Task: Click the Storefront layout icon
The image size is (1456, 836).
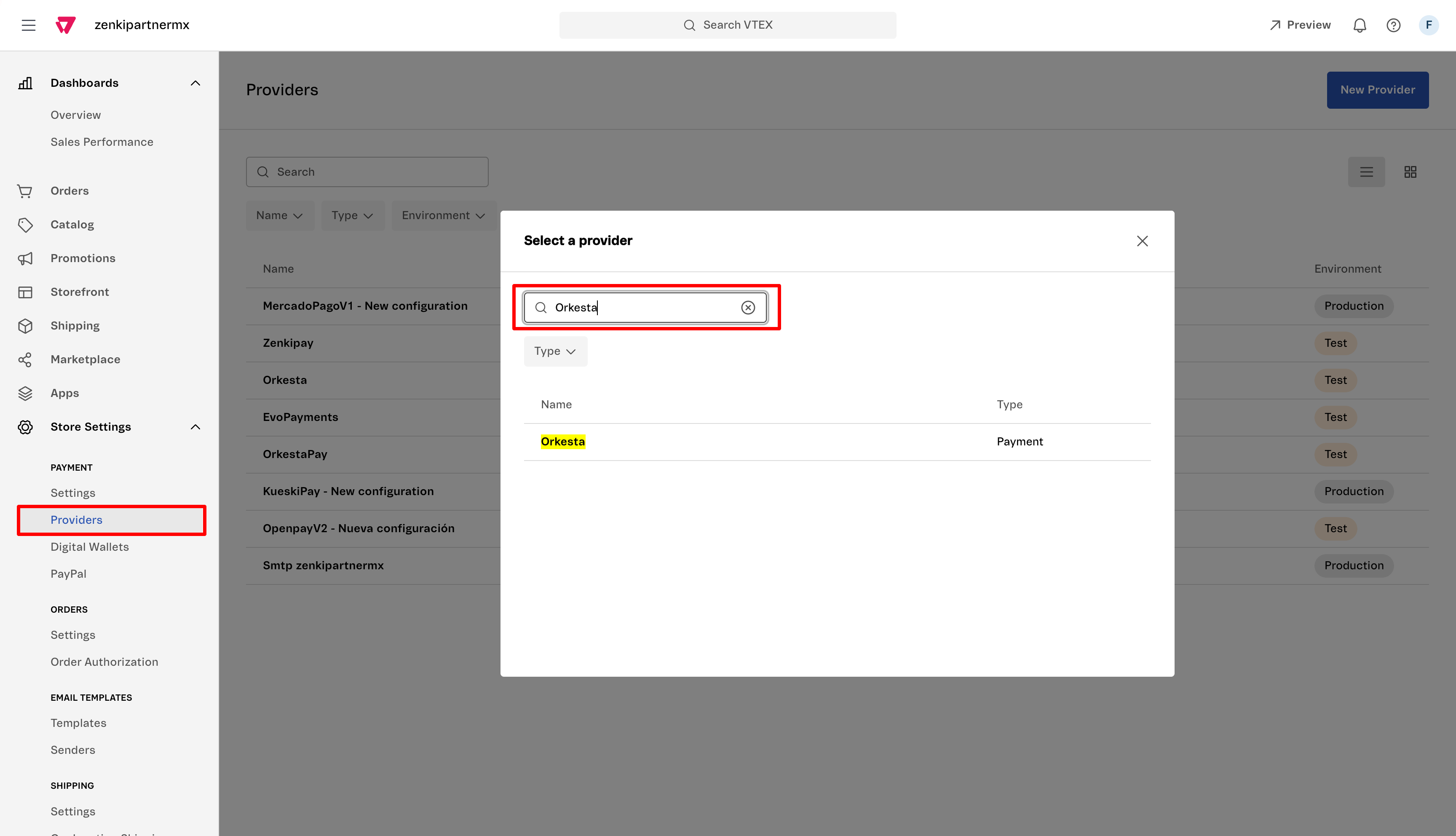Action: [x=25, y=292]
